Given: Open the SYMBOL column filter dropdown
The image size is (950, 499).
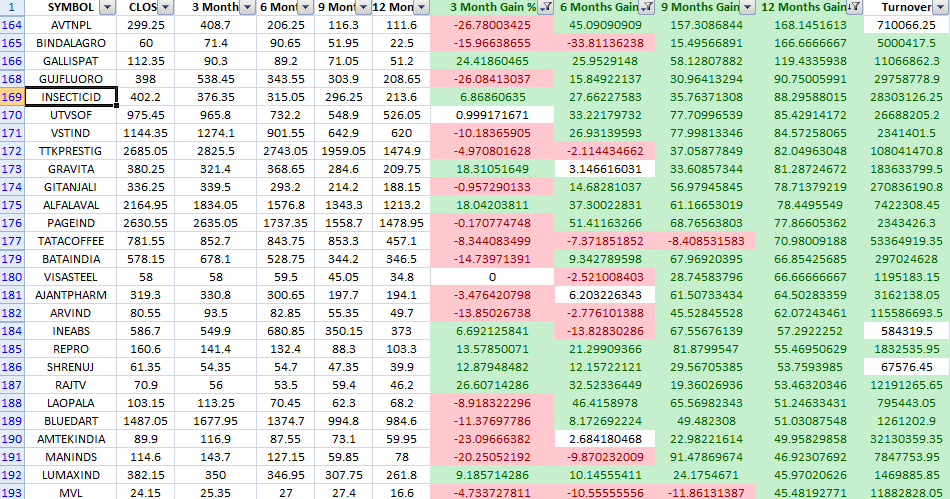Looking at the screenshot, I should point(107,7).
